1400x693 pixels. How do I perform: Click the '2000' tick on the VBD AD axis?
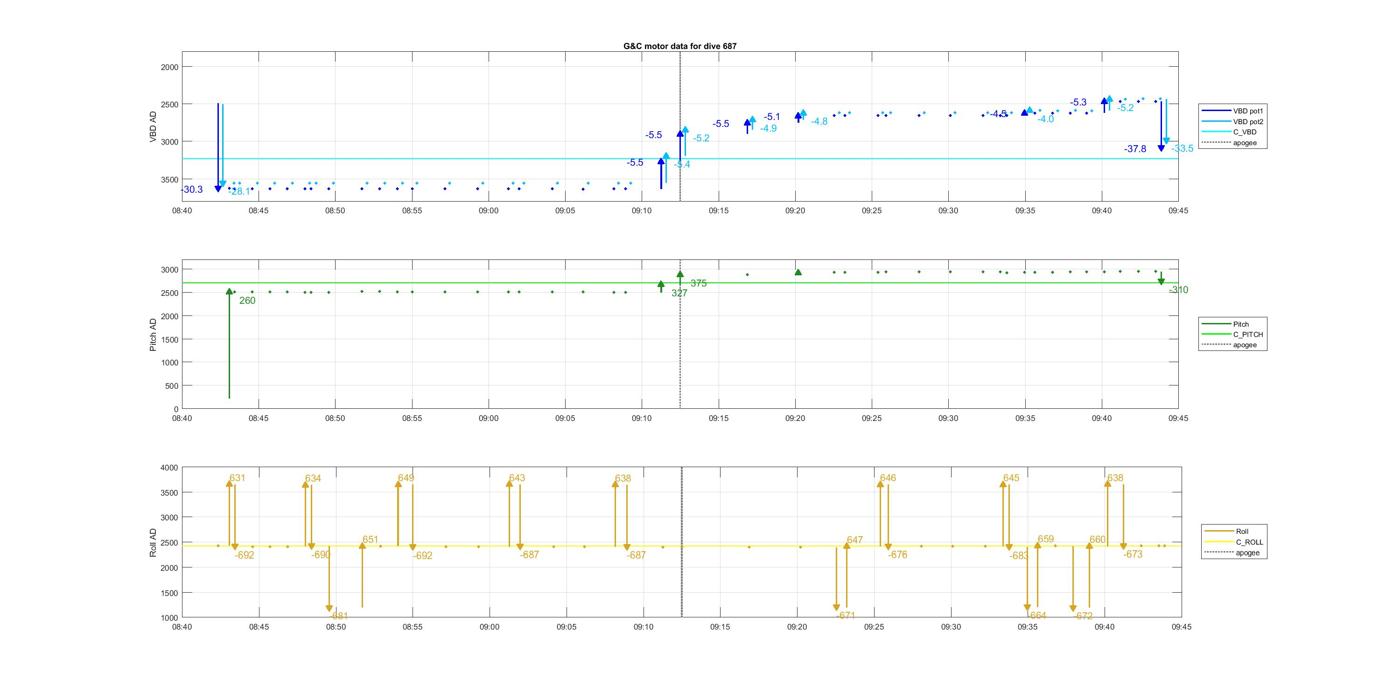point(169,67)
